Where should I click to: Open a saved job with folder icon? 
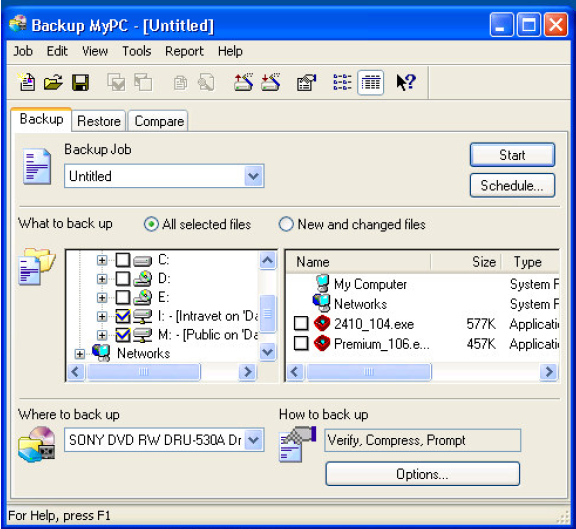coord(53,82)
